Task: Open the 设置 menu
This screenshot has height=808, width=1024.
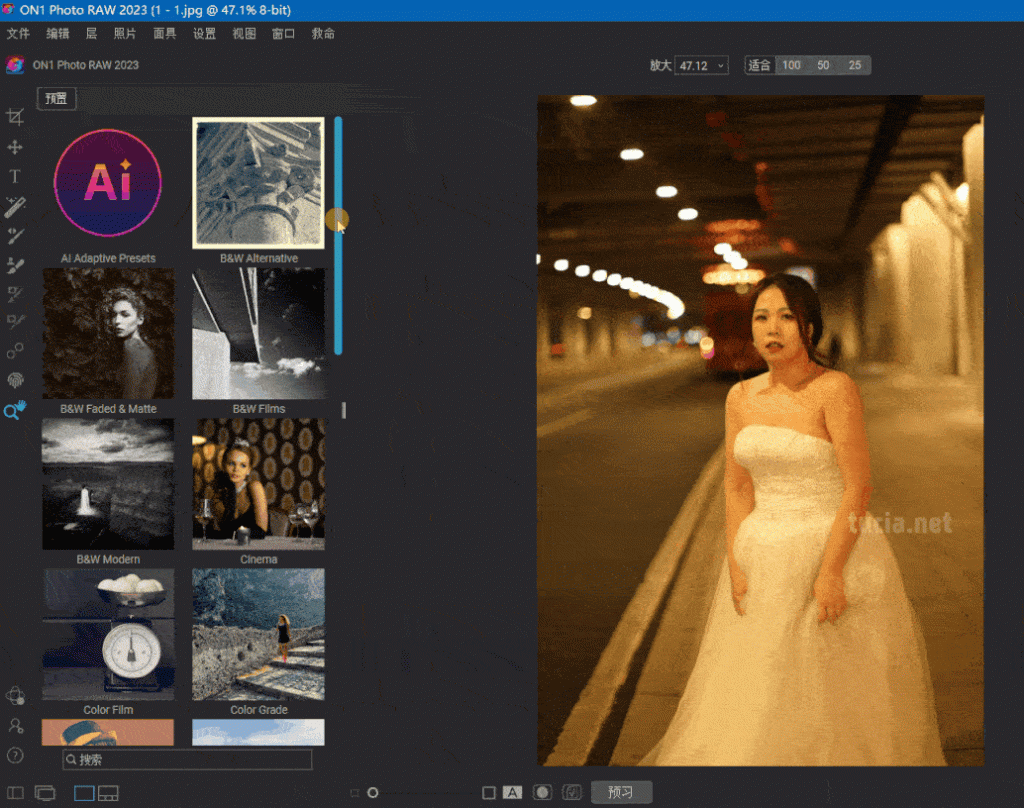Action: point(204,33)
